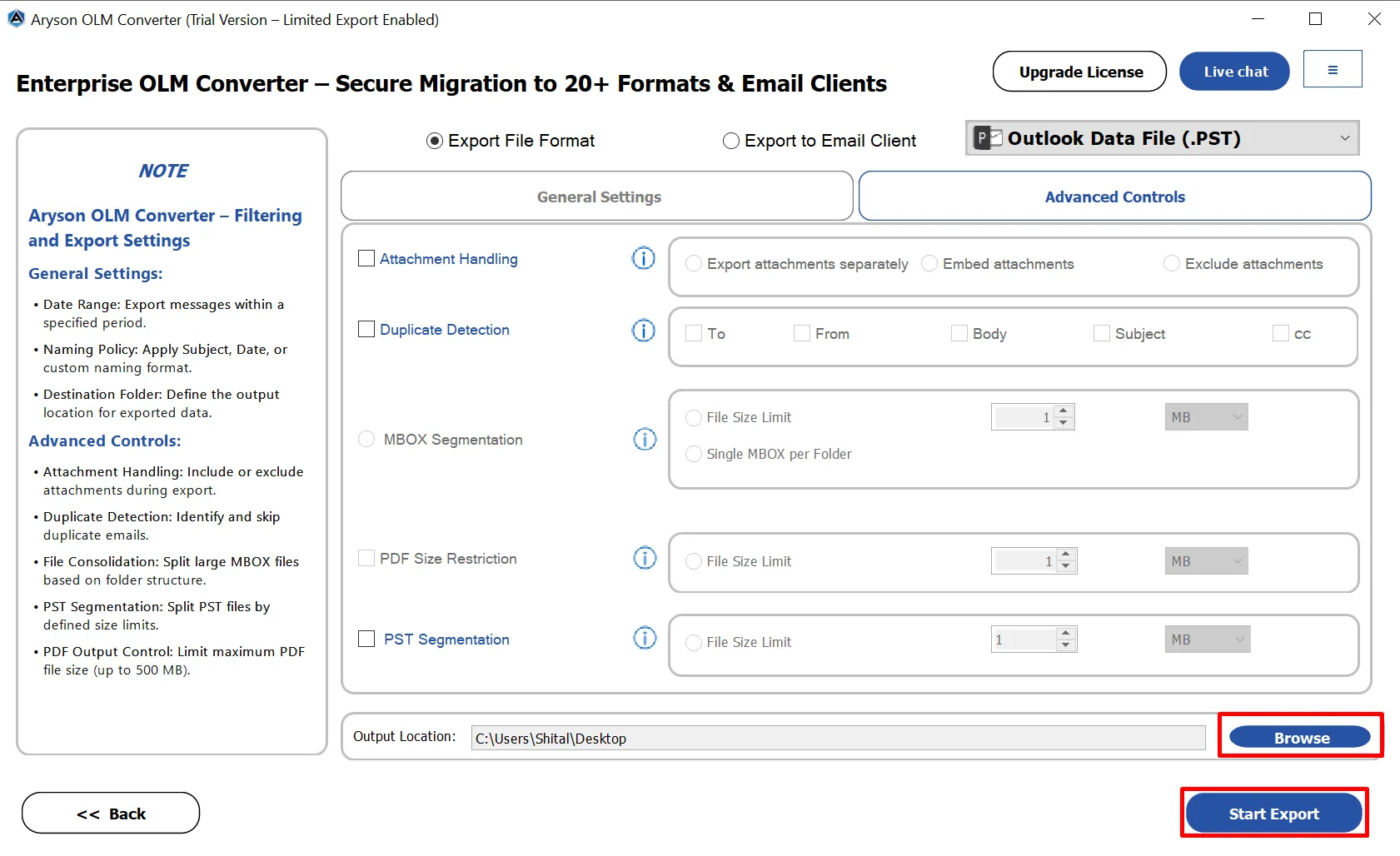This screenshot has height=856, width=1400.
Task: Expand the MB unit dropdown for PST Segmentation
Action: click(x=1207, y=640)
